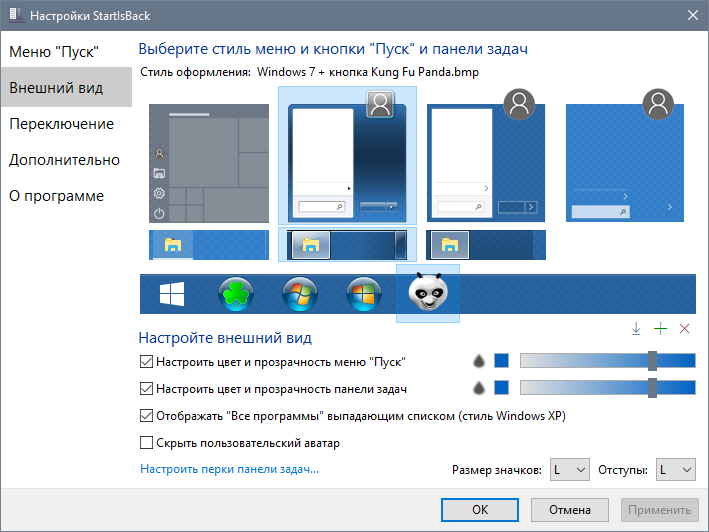Switch to the Переключение section
The image size is (709, 532).
pos(61,124)
